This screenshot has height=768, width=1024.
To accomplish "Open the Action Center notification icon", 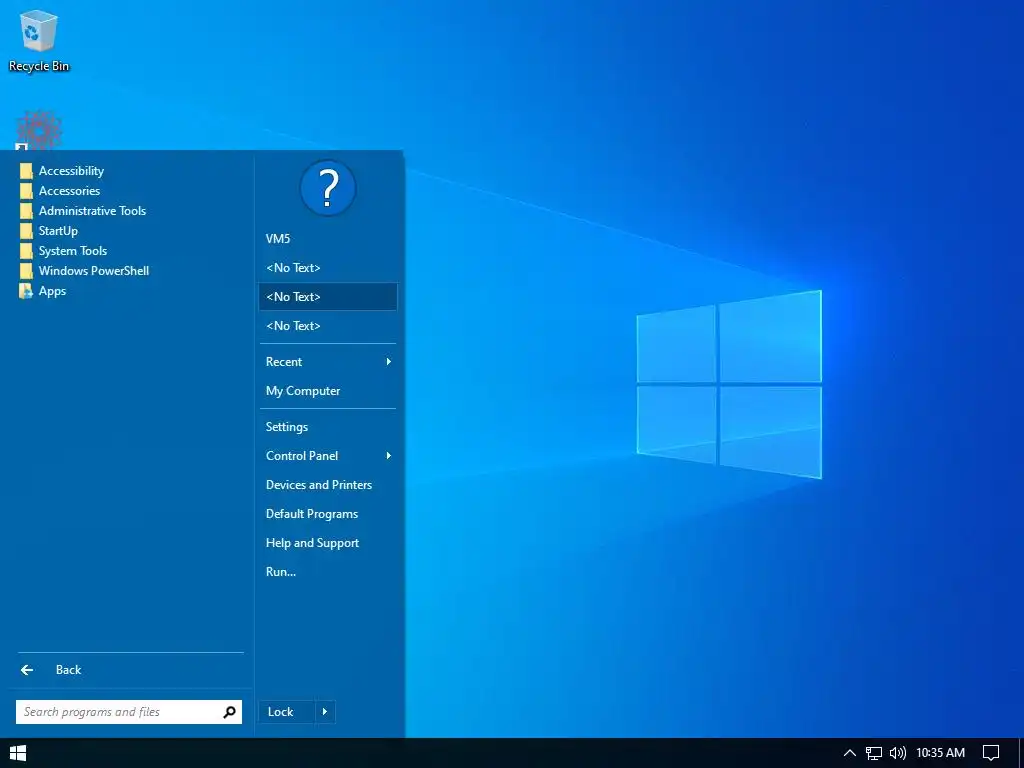I will coord(991,753).
